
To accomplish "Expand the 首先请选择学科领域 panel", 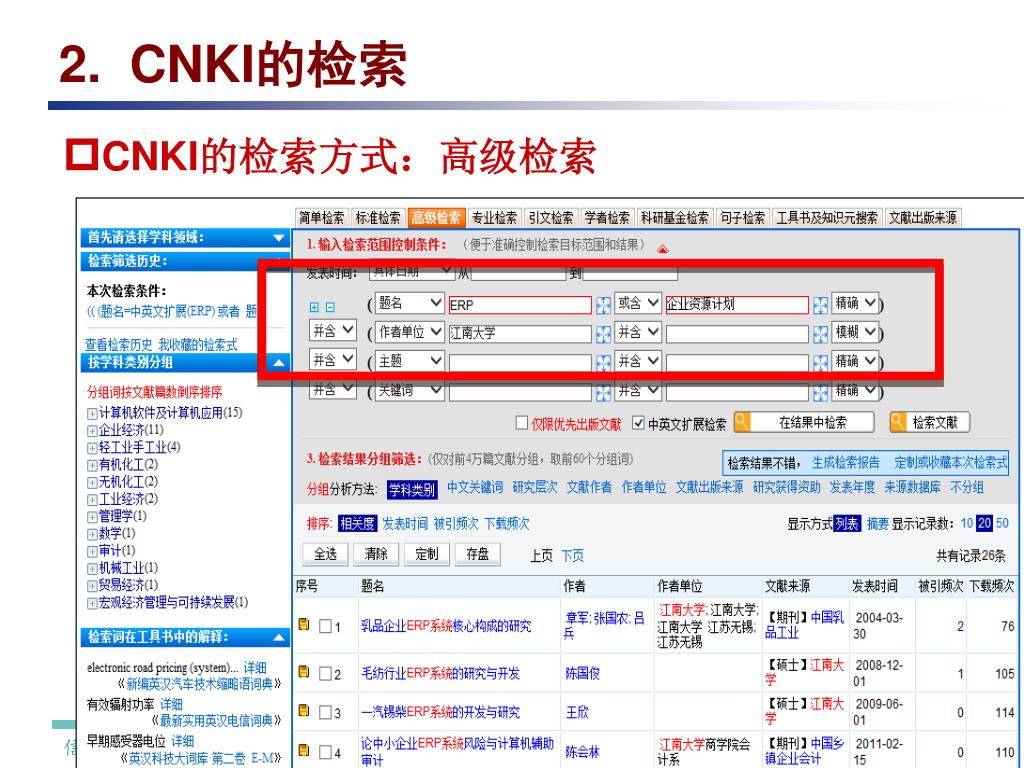I will (279, 238).
